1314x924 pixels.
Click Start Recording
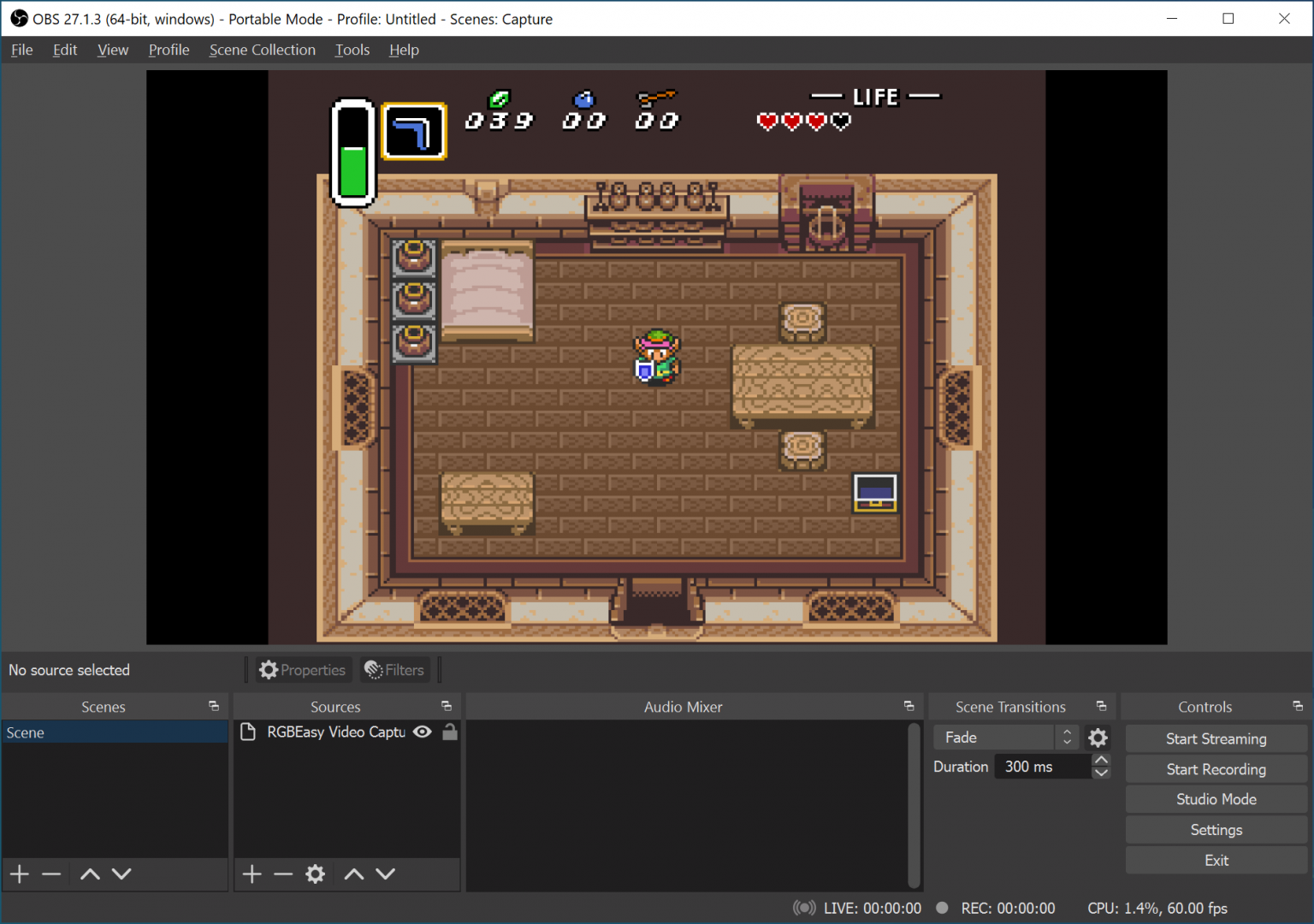pyautogui.click(x=1216, y=769)
